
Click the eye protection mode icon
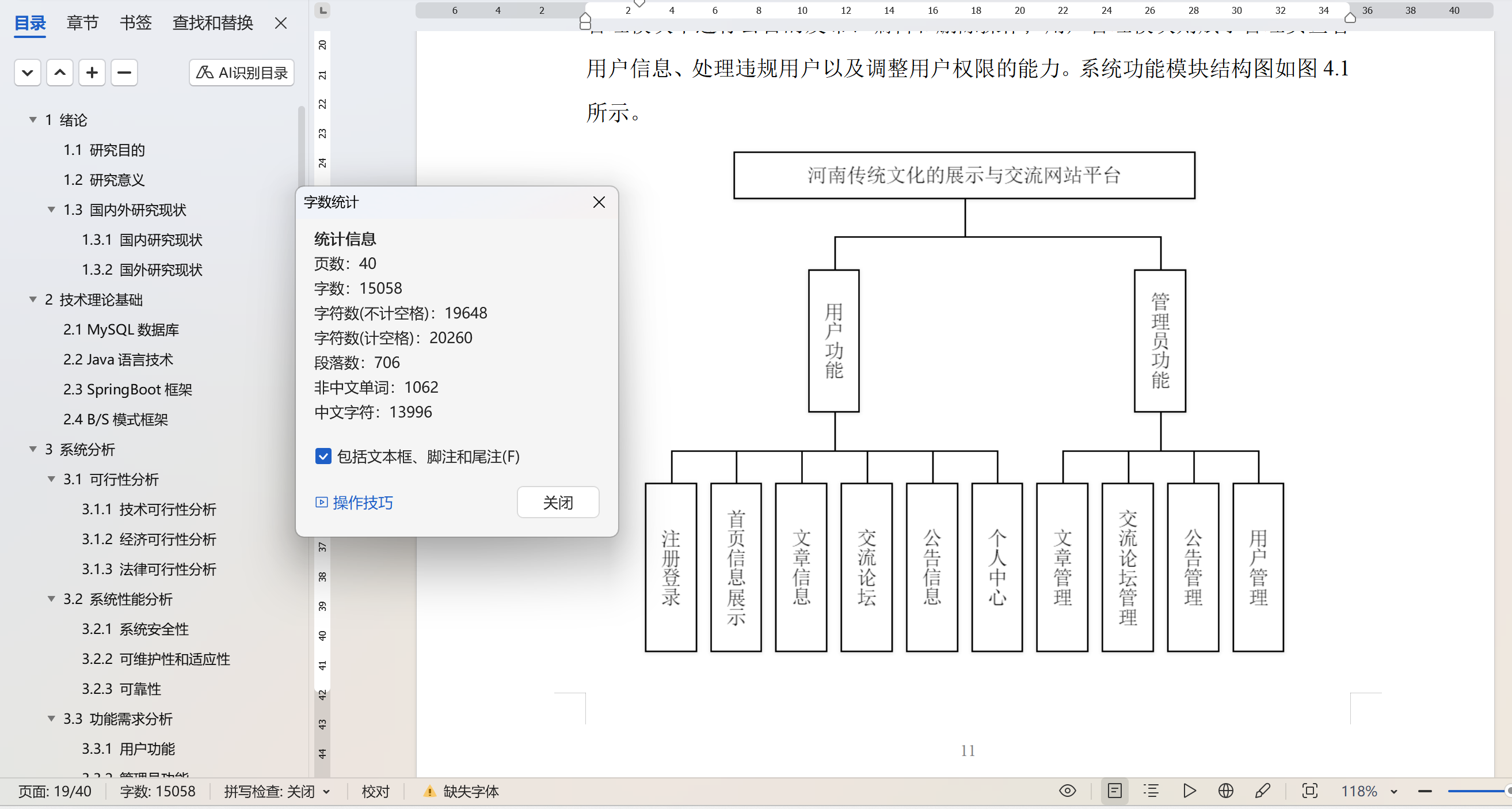pyautogui.click(x=1067, y=791)
